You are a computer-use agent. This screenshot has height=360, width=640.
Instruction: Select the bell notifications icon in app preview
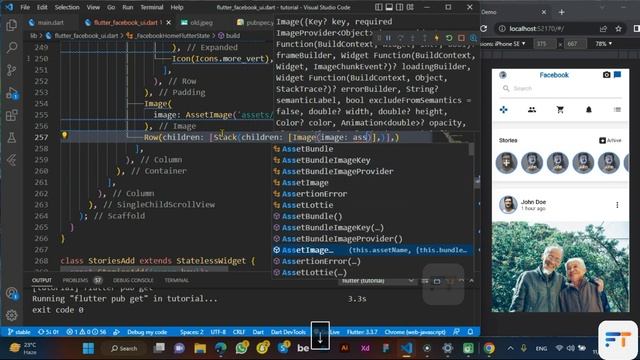589,109
